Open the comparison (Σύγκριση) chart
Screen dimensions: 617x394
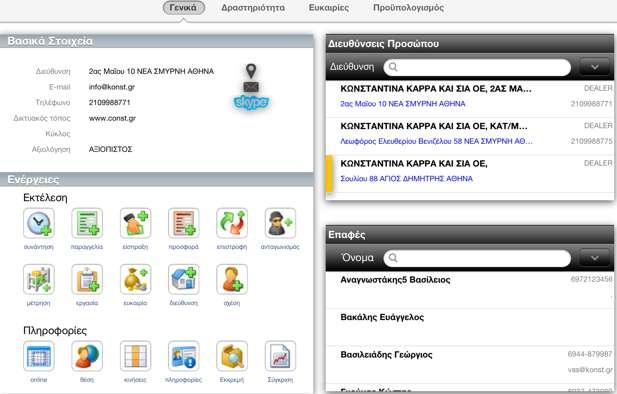point(280,356)
